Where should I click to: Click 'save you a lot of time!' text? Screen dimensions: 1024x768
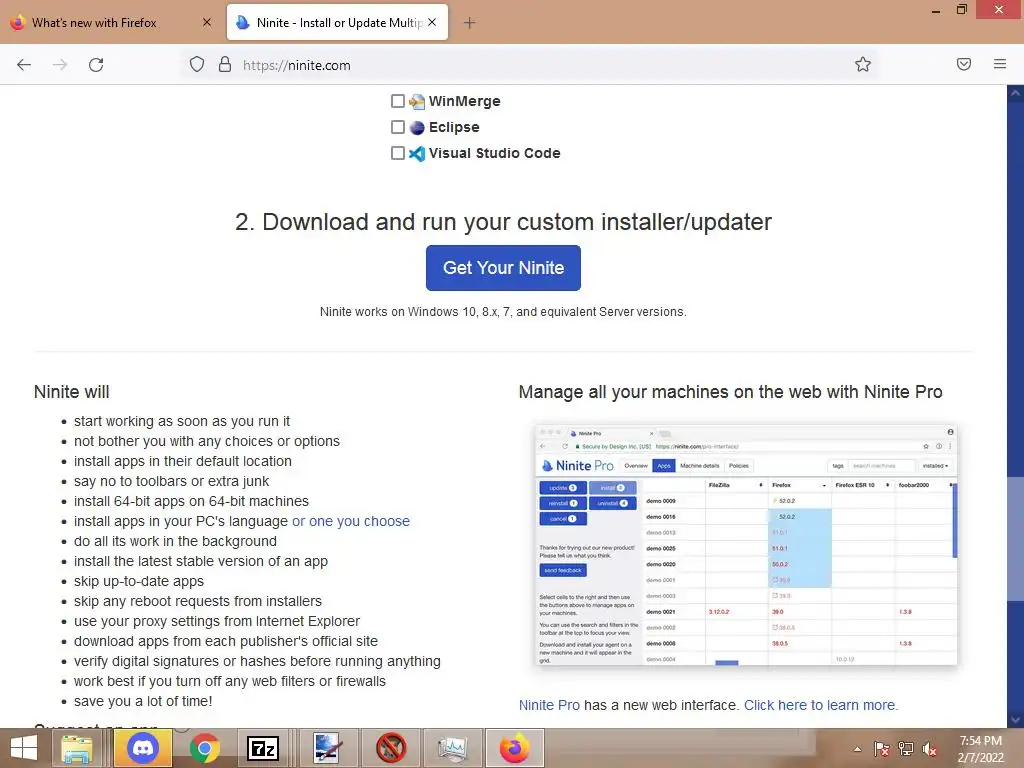click(x=143, y=701)
